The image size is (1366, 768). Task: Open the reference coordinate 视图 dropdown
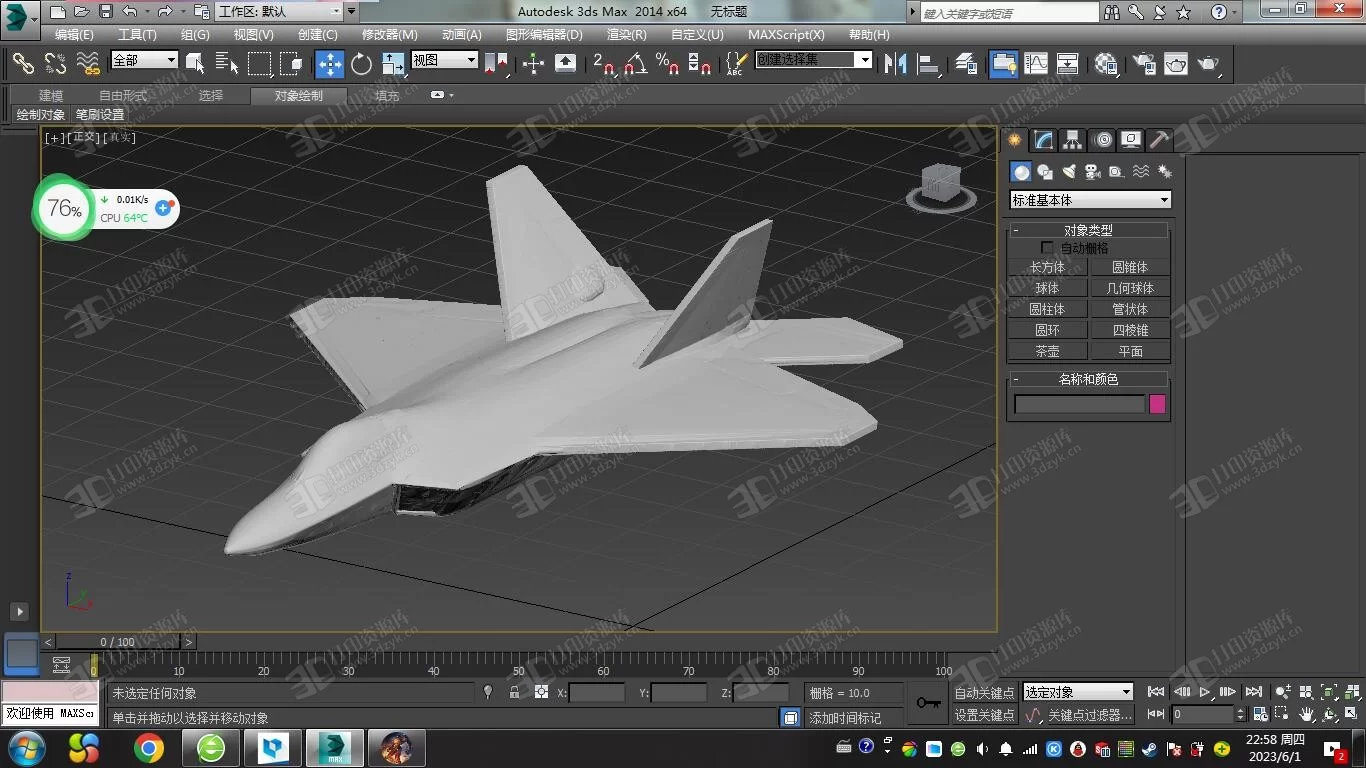coord(444,60)
